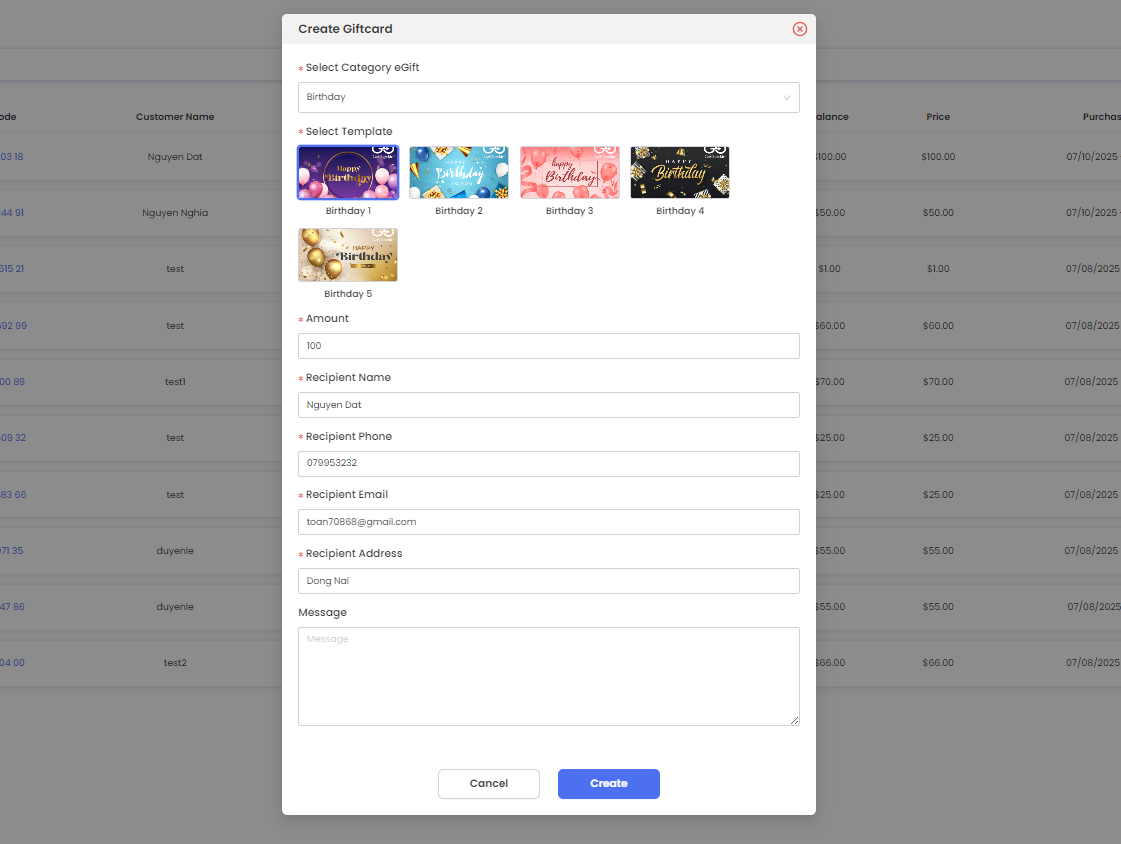Screen dimensions: 1121x844
Task: Click the Amount input field
Action: click(x=548, y=346)
